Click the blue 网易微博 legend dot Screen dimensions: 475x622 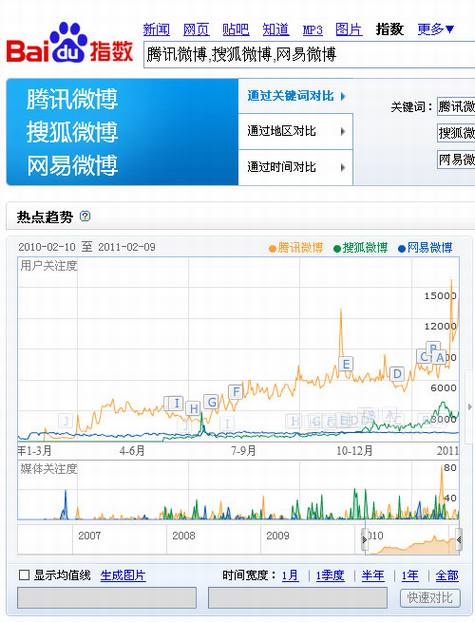tap(402, 249)
